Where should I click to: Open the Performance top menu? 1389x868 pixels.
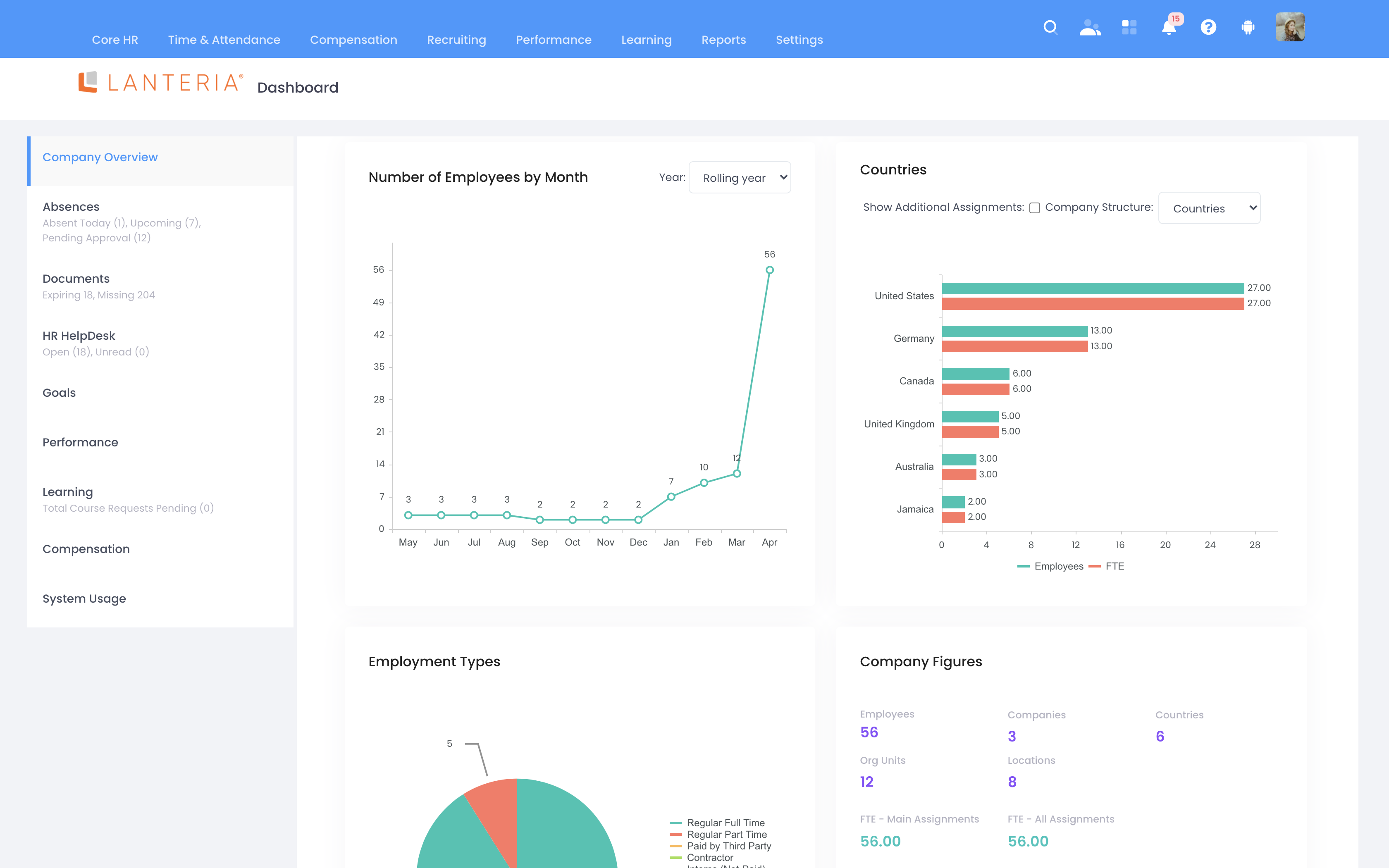[553, 40]
